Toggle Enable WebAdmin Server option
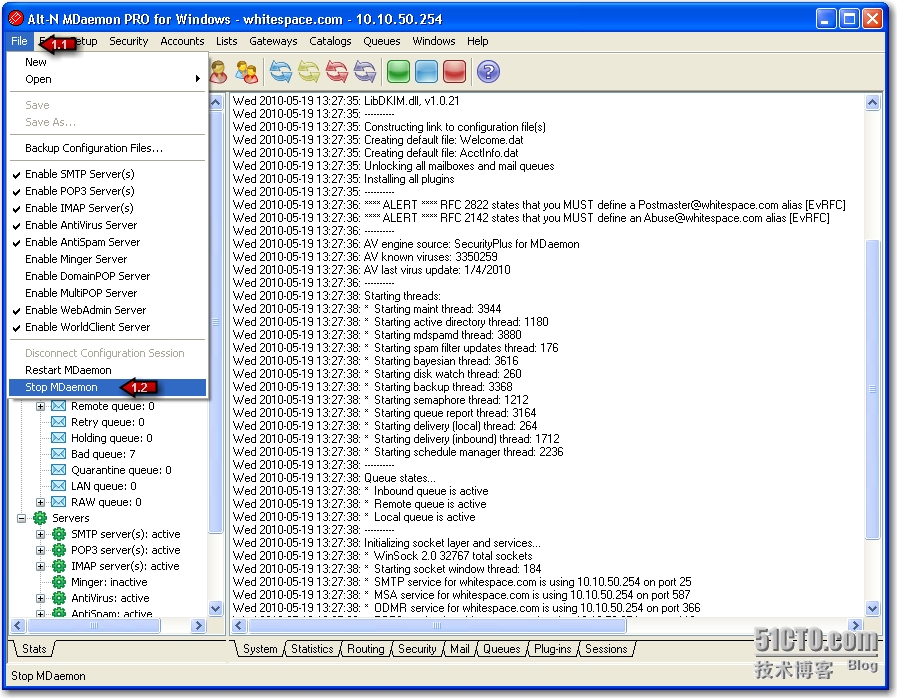897x698 pixels. (108, 310)
